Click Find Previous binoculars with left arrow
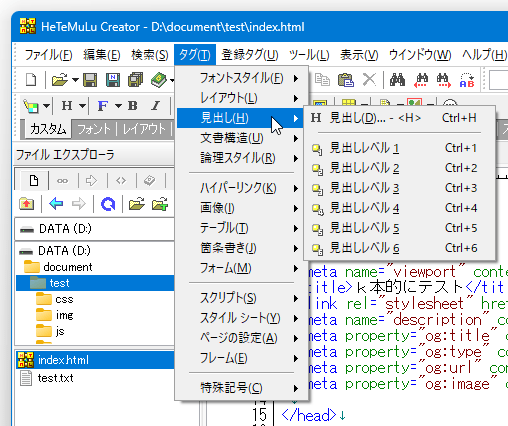Viewport: 508px width, 426px height. [x=421, y=80]
